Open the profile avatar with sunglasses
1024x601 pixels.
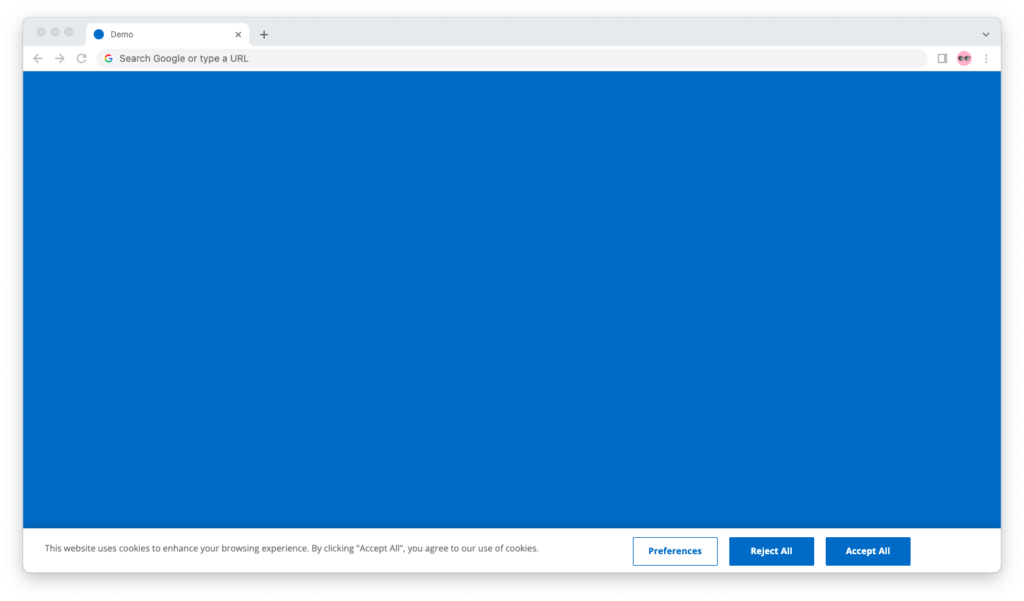pyautogui.click(x=964, y=58)
